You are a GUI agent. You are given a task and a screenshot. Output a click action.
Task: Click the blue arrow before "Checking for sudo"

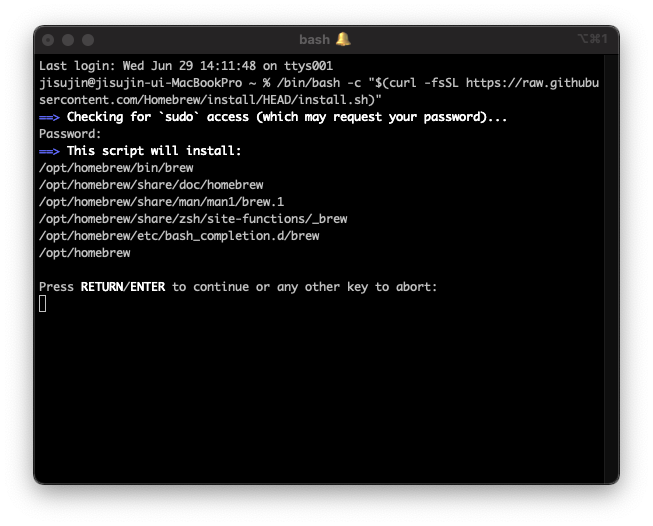(50, 117)
